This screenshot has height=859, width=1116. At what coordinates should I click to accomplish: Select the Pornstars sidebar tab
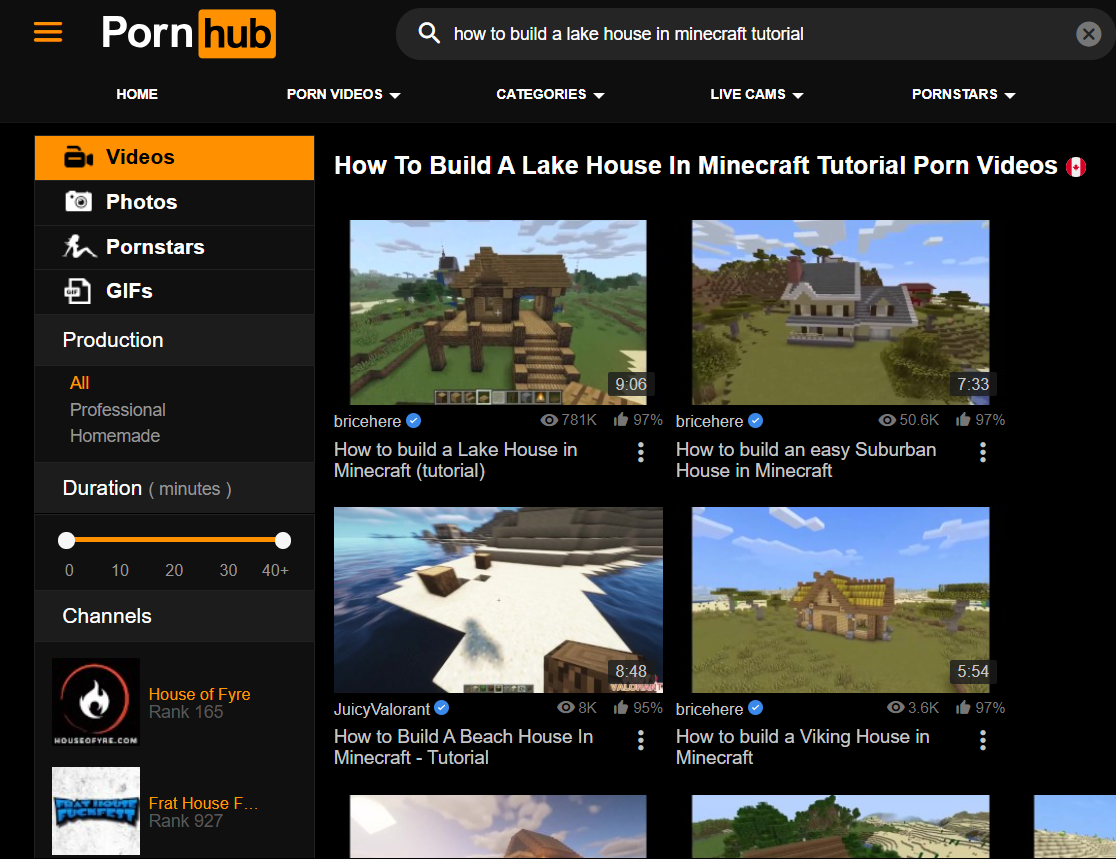[x=174, y=247]
